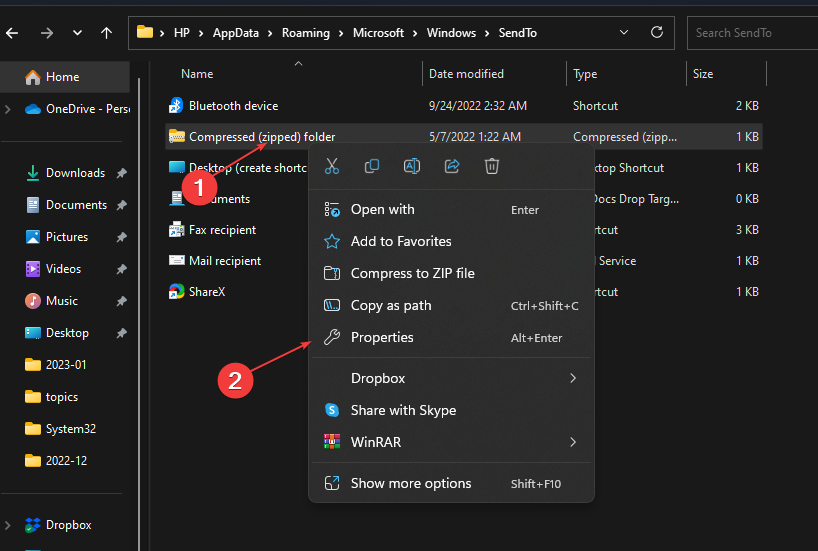The height and width of the screenshot is (551, 818).
Task: Click the Search SendTo field
Action: [x=750, y=33]
